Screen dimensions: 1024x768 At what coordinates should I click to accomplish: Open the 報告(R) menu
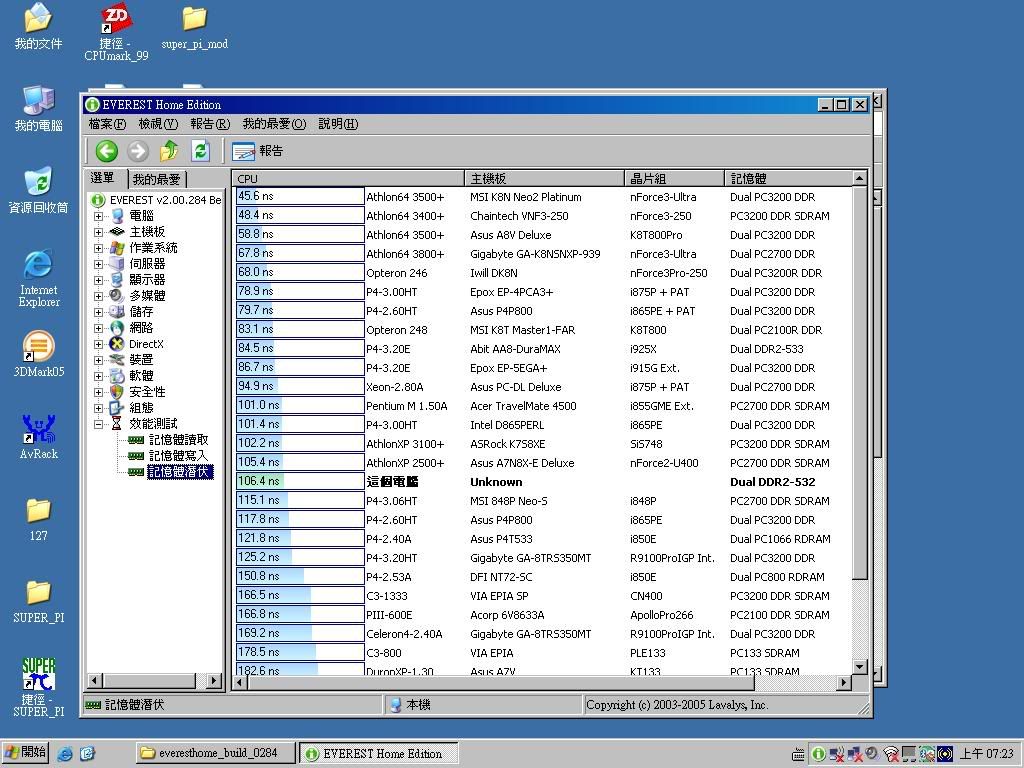click(210, 124)
